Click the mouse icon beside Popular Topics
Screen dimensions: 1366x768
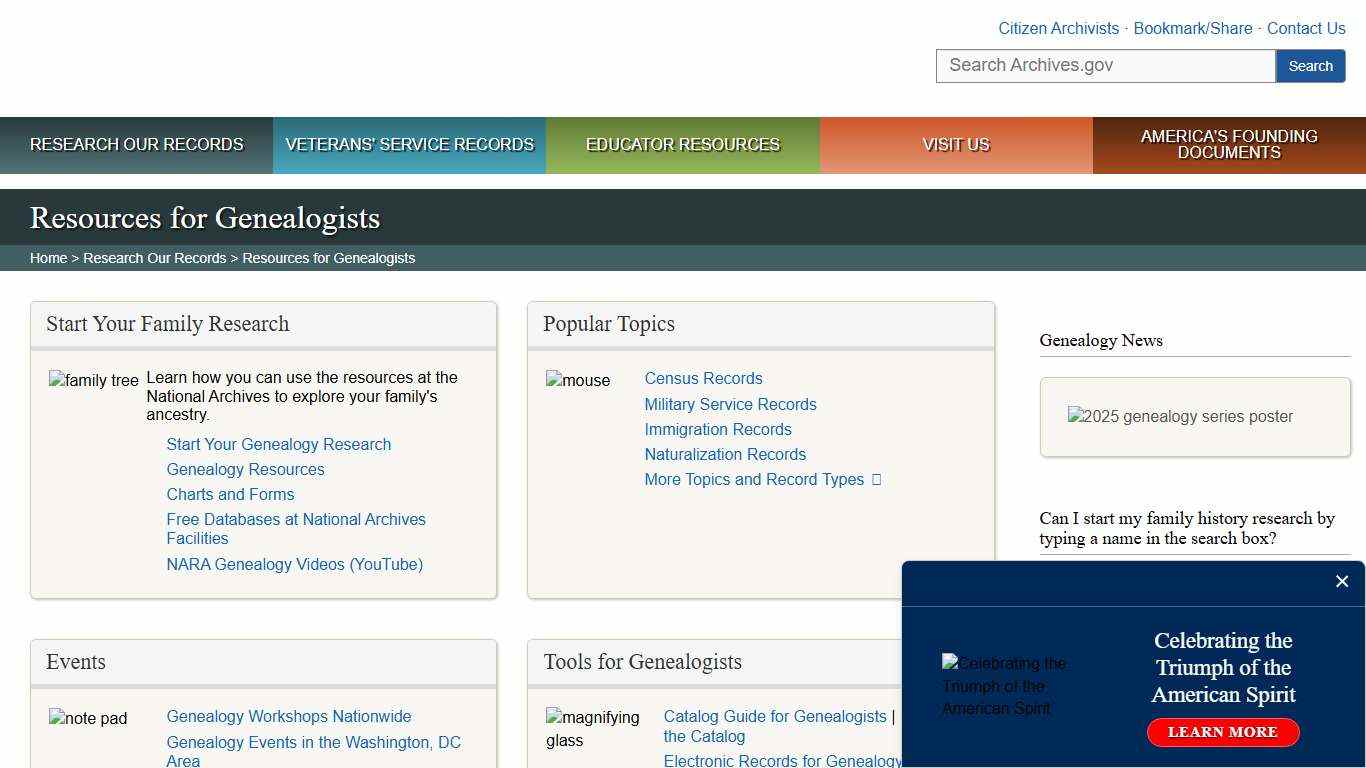(x=578, y=380)
